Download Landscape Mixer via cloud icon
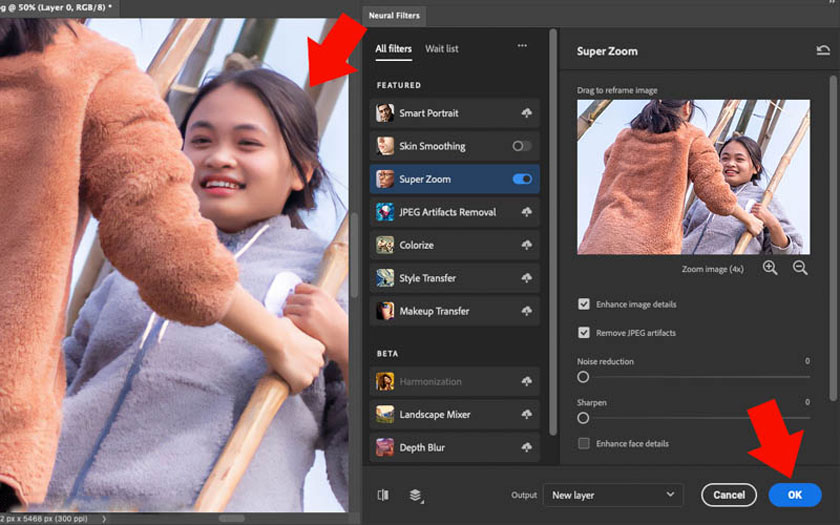 point(527,414)
